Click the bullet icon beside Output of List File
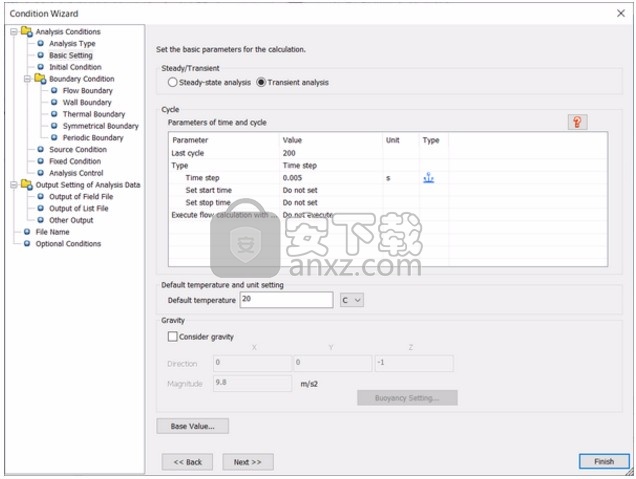 pyautogui.click(x=41, y=208)
